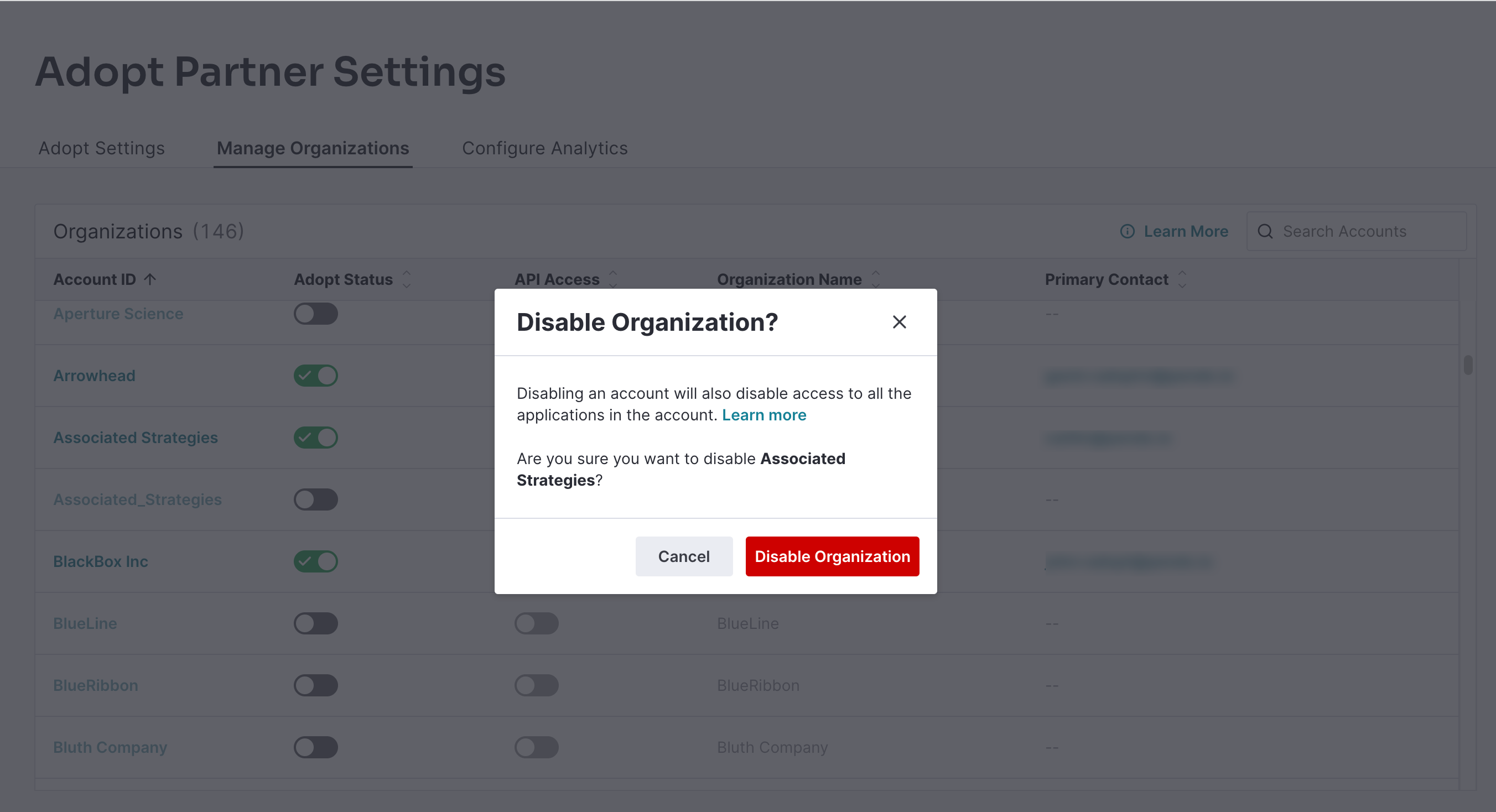Sort by the Organization Name column
This screenshot has height=812, width=1496.
875,279
